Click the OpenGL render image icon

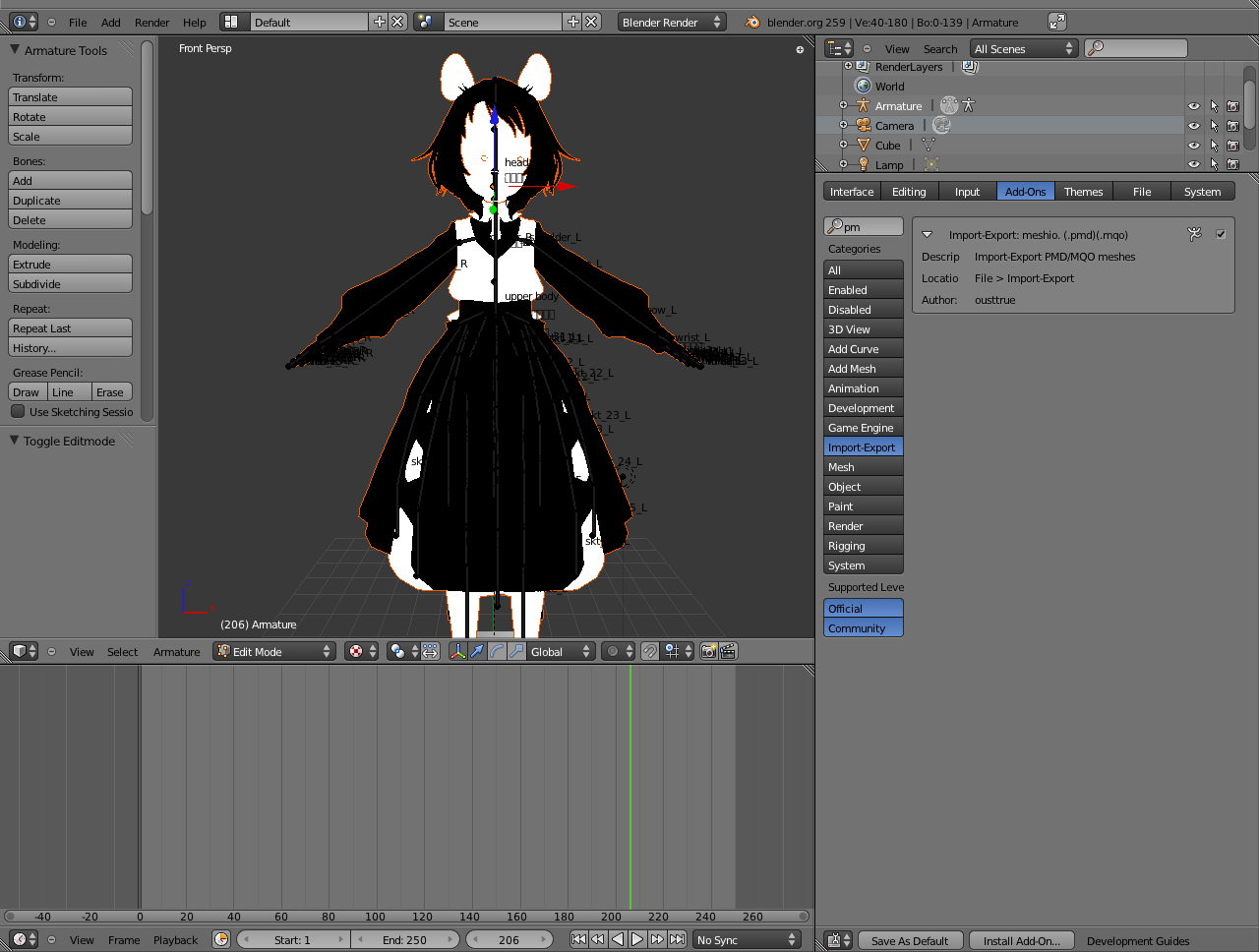(708, 651)
